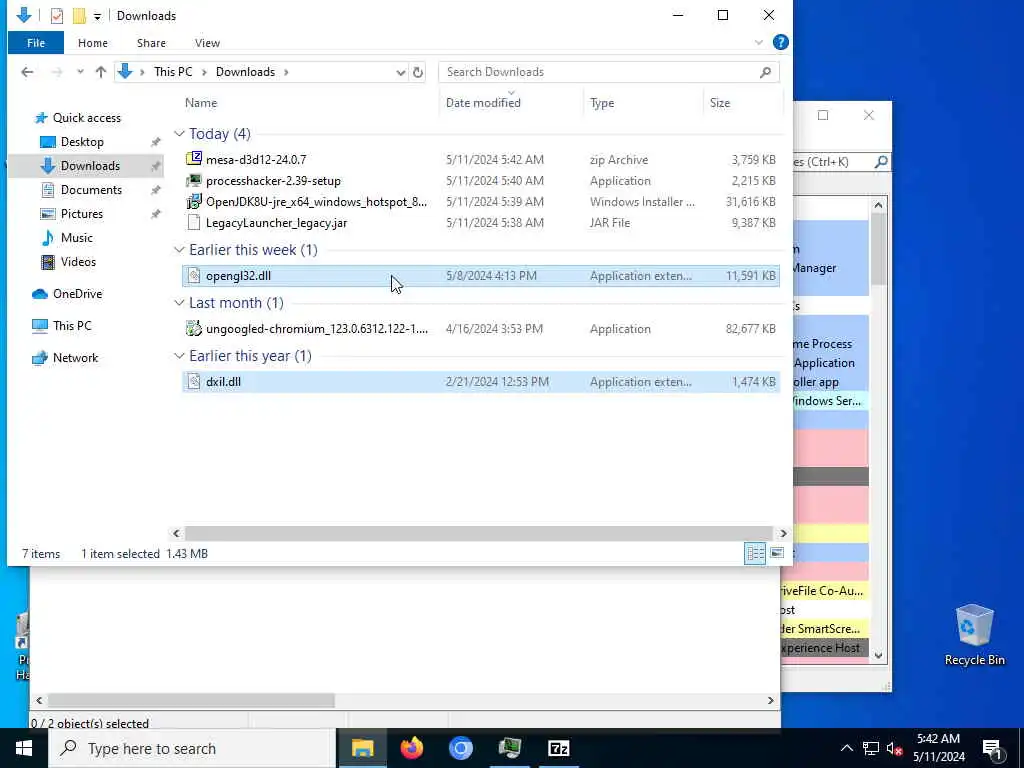Click New folder icon in title bar

[79, 16]
